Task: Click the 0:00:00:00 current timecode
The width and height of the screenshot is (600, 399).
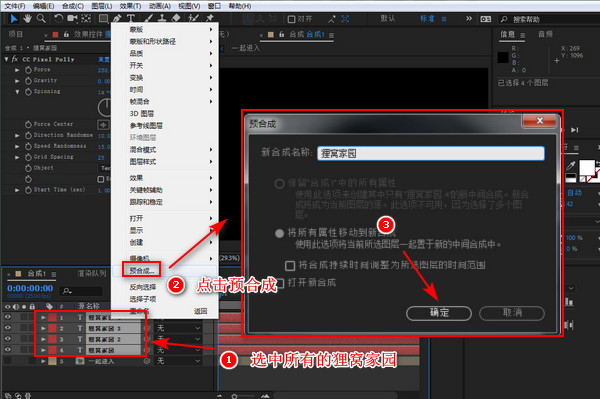Action: [30, 288]
